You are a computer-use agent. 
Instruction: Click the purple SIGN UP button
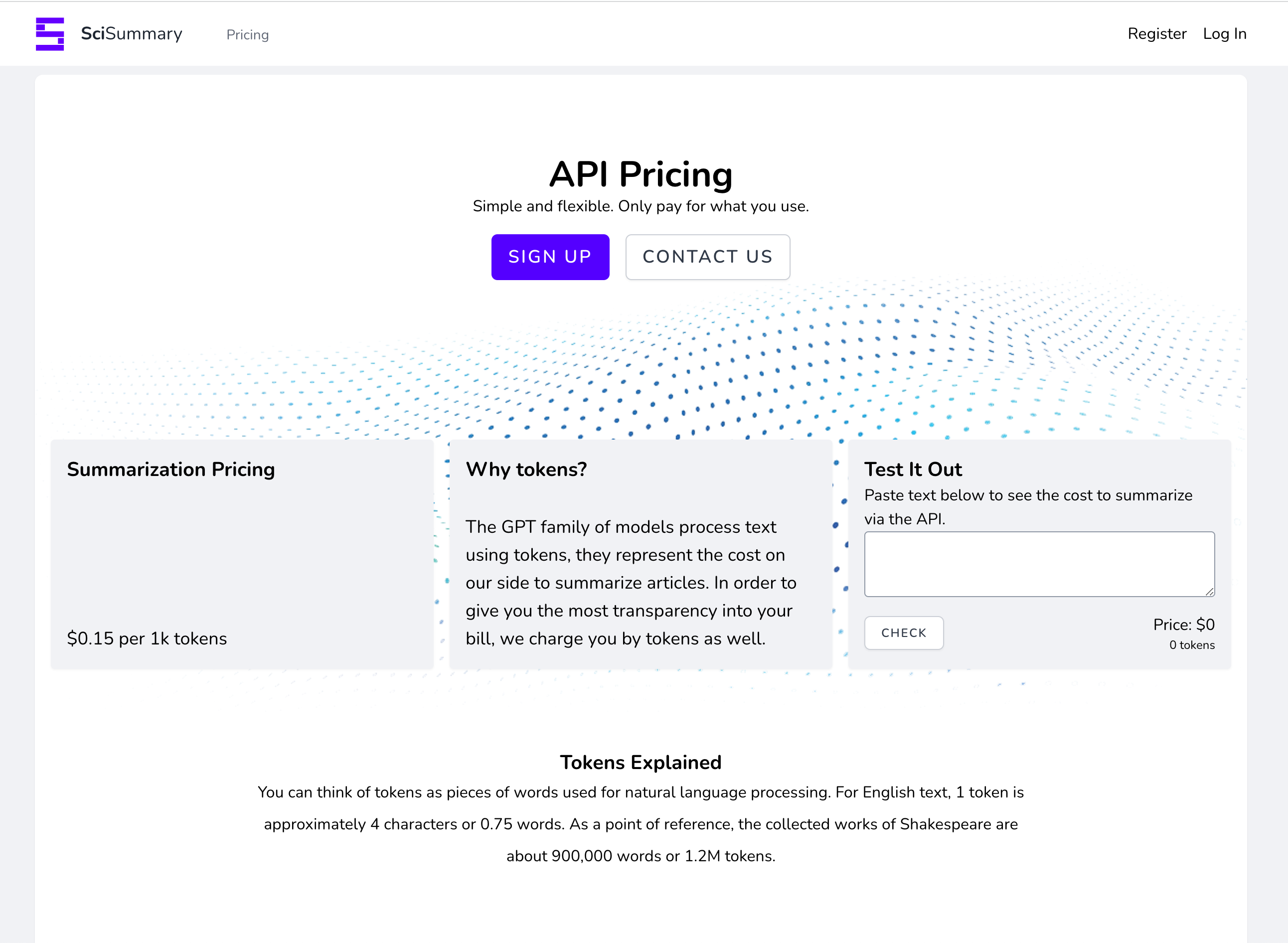550,257
